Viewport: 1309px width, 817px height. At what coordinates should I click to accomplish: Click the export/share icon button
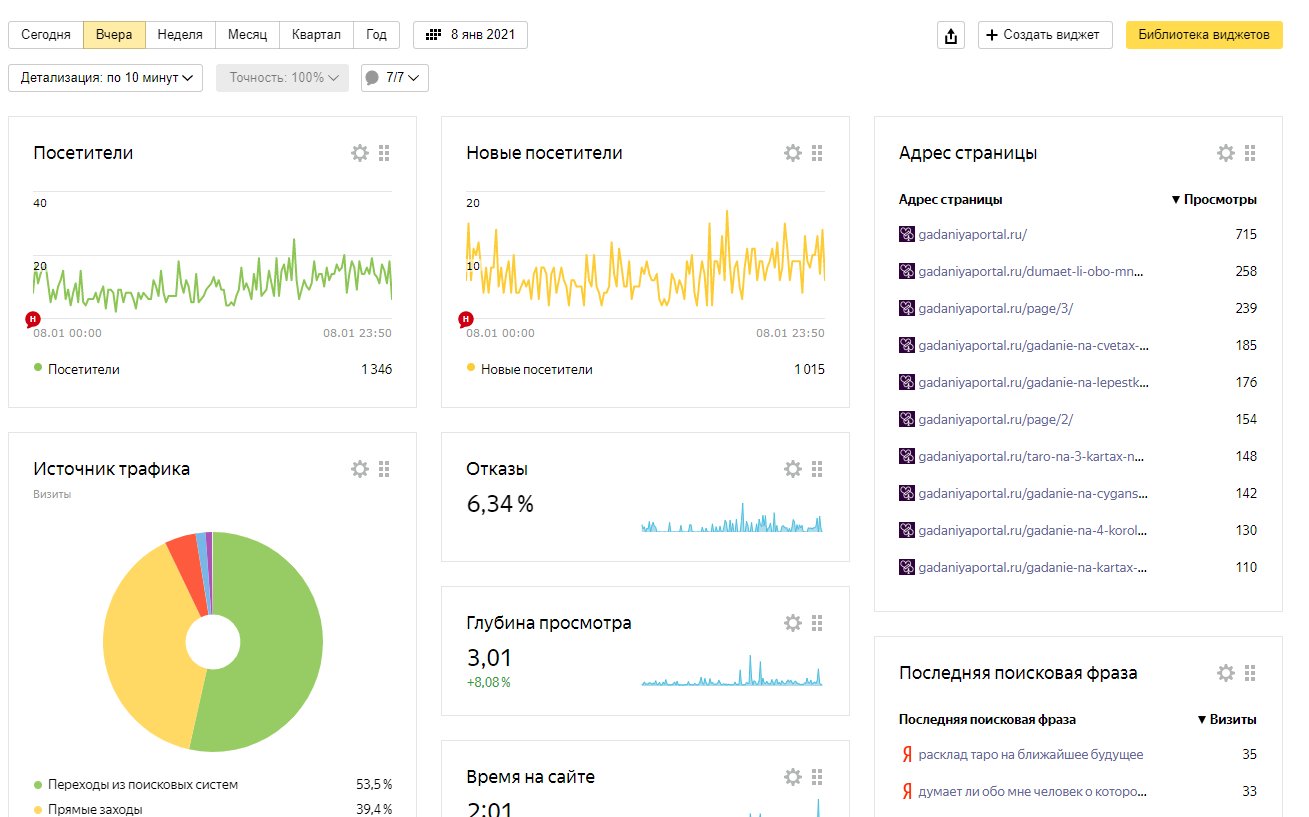pyautogui.click(x=951, y=35)
